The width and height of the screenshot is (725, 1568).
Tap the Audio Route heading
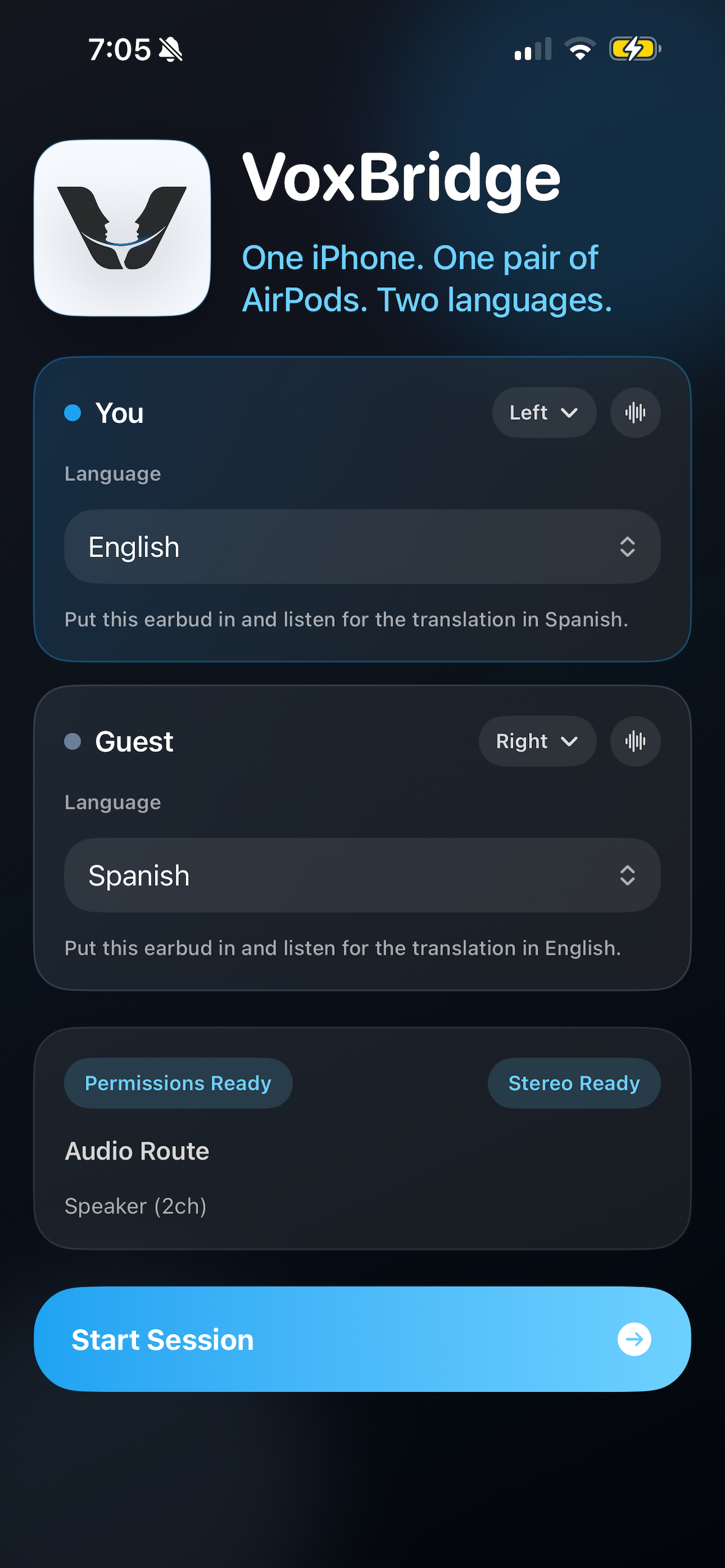point(137,1151)
